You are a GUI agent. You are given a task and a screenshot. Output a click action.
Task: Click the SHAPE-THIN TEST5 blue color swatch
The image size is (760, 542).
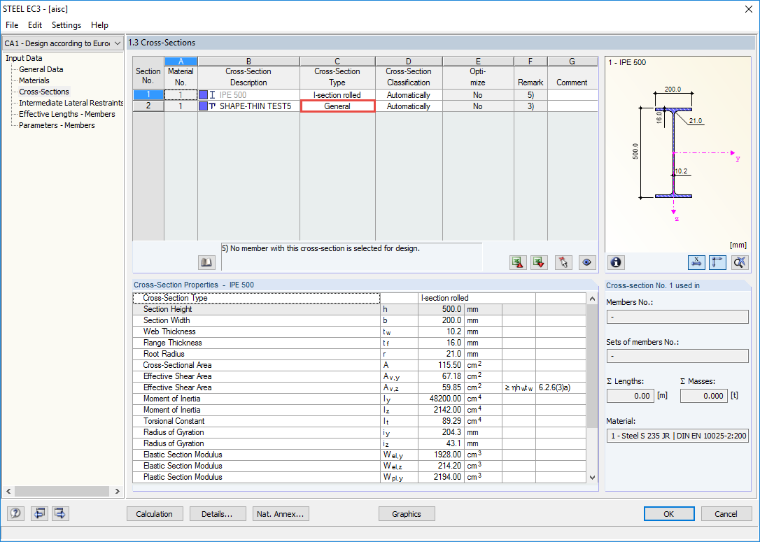(x=204, y=106)
